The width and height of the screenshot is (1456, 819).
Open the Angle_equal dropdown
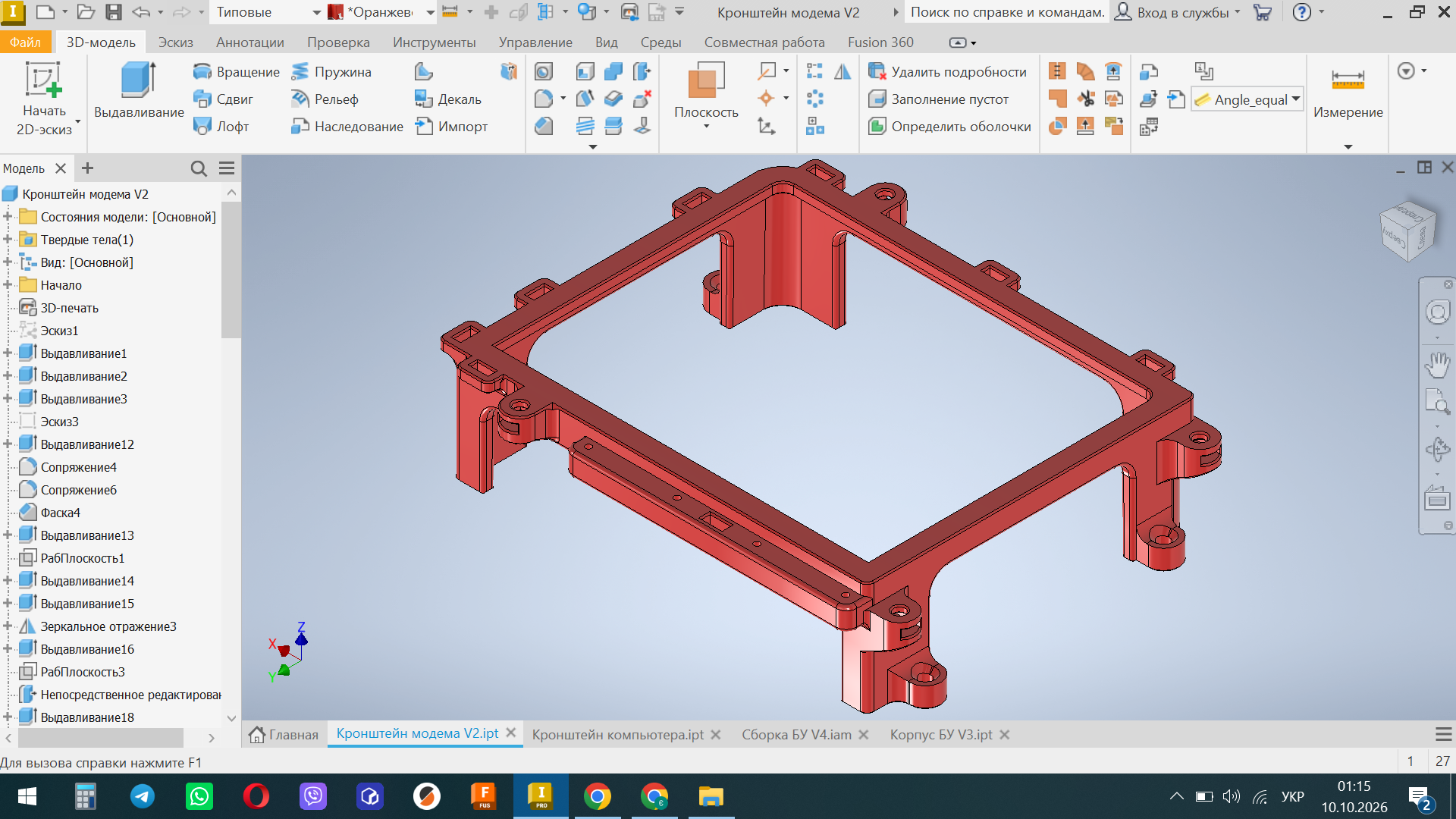1296,99
